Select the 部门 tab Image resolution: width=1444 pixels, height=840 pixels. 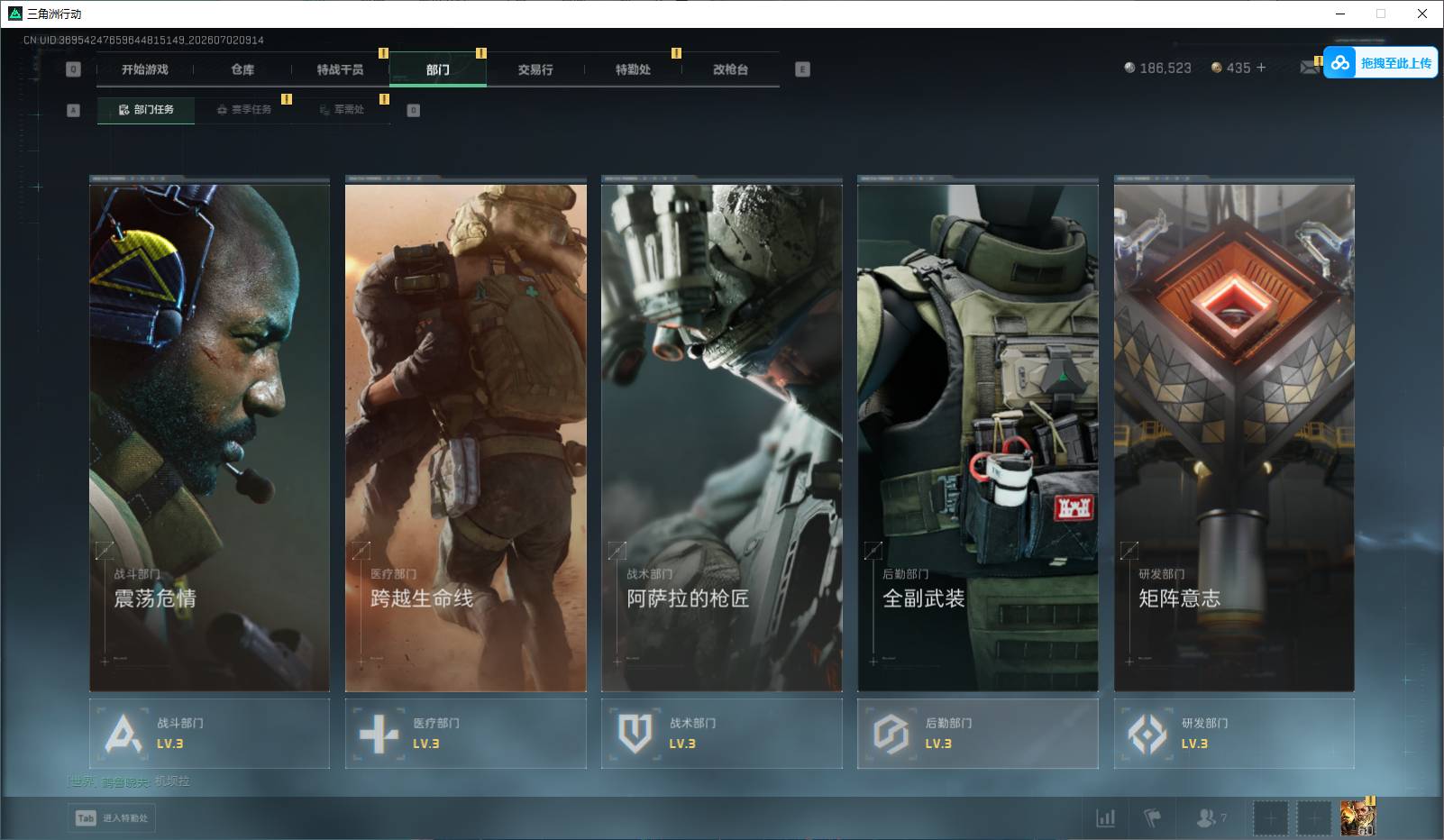coord(438,69)
